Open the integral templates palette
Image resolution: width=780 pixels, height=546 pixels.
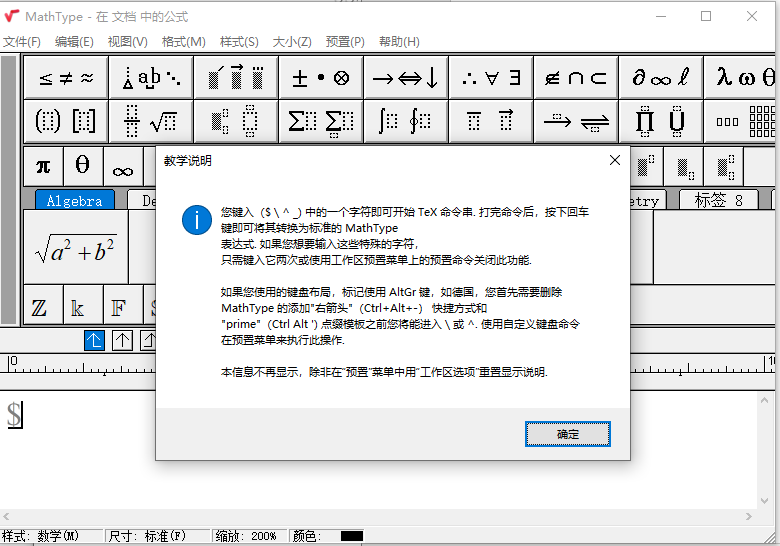tap(406, 121)
